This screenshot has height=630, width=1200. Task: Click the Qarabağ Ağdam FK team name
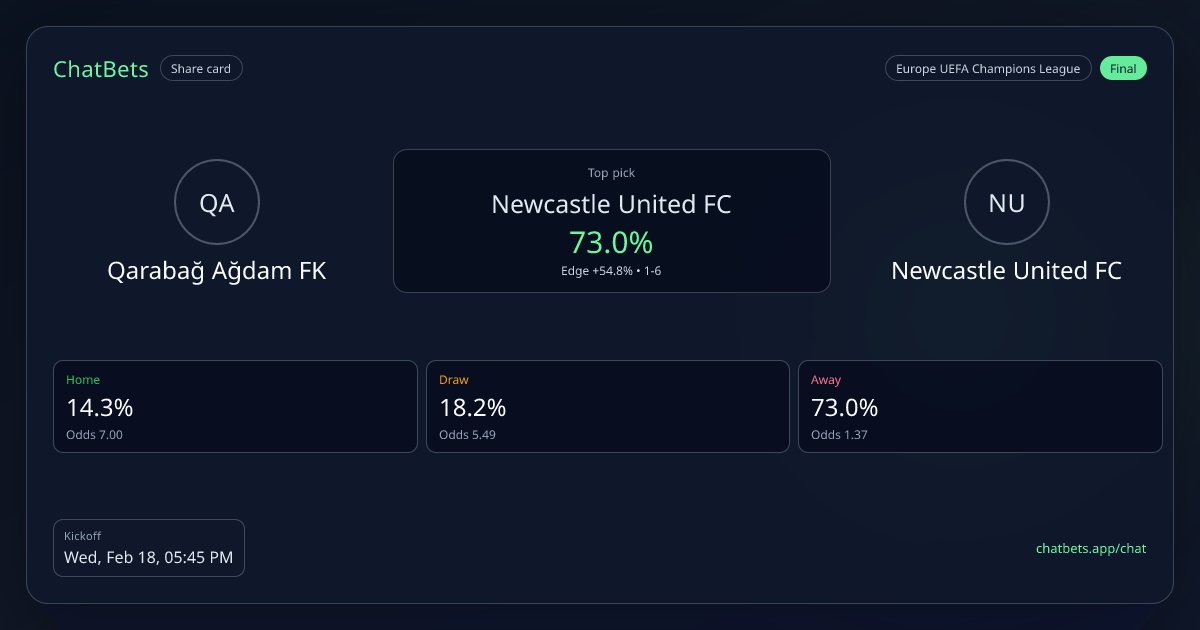pos(217,271)
